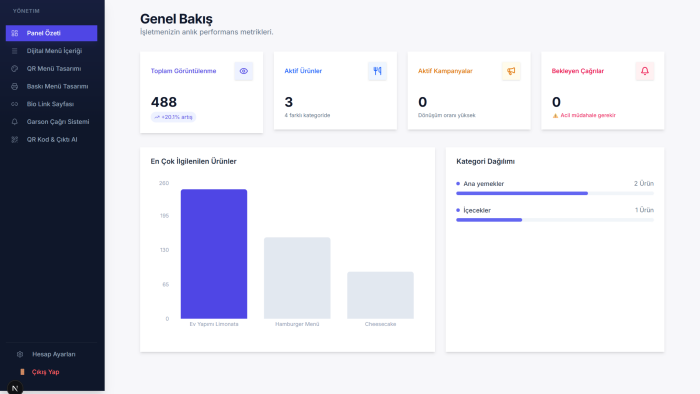Click the warning triangle beside Acil müdahale gerekir
The height and width of the screenshot is (394, 700).
pos(555,116)
